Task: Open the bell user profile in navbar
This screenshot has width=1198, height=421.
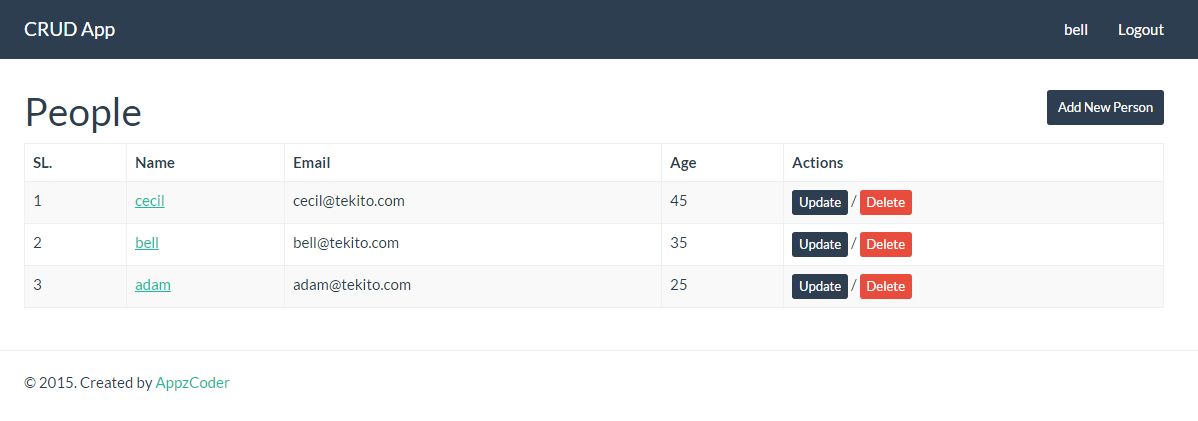Action: 1076,30
